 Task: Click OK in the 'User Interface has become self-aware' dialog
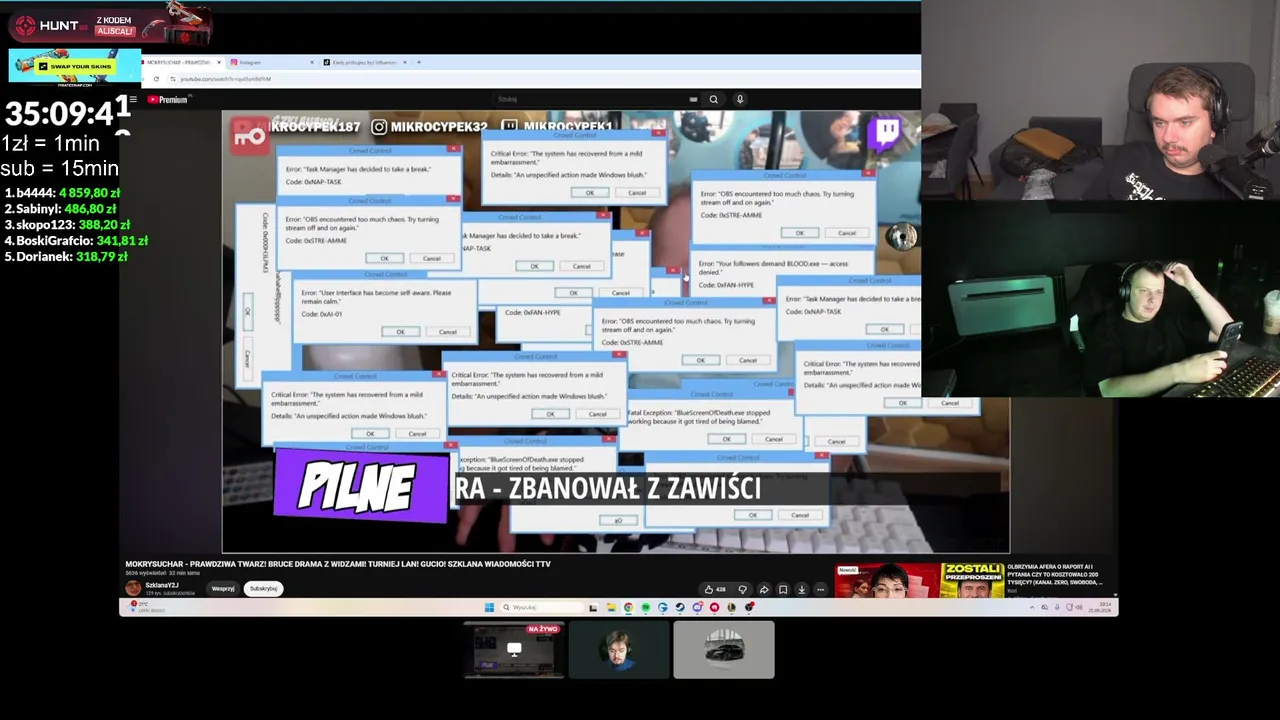[400, 332]
